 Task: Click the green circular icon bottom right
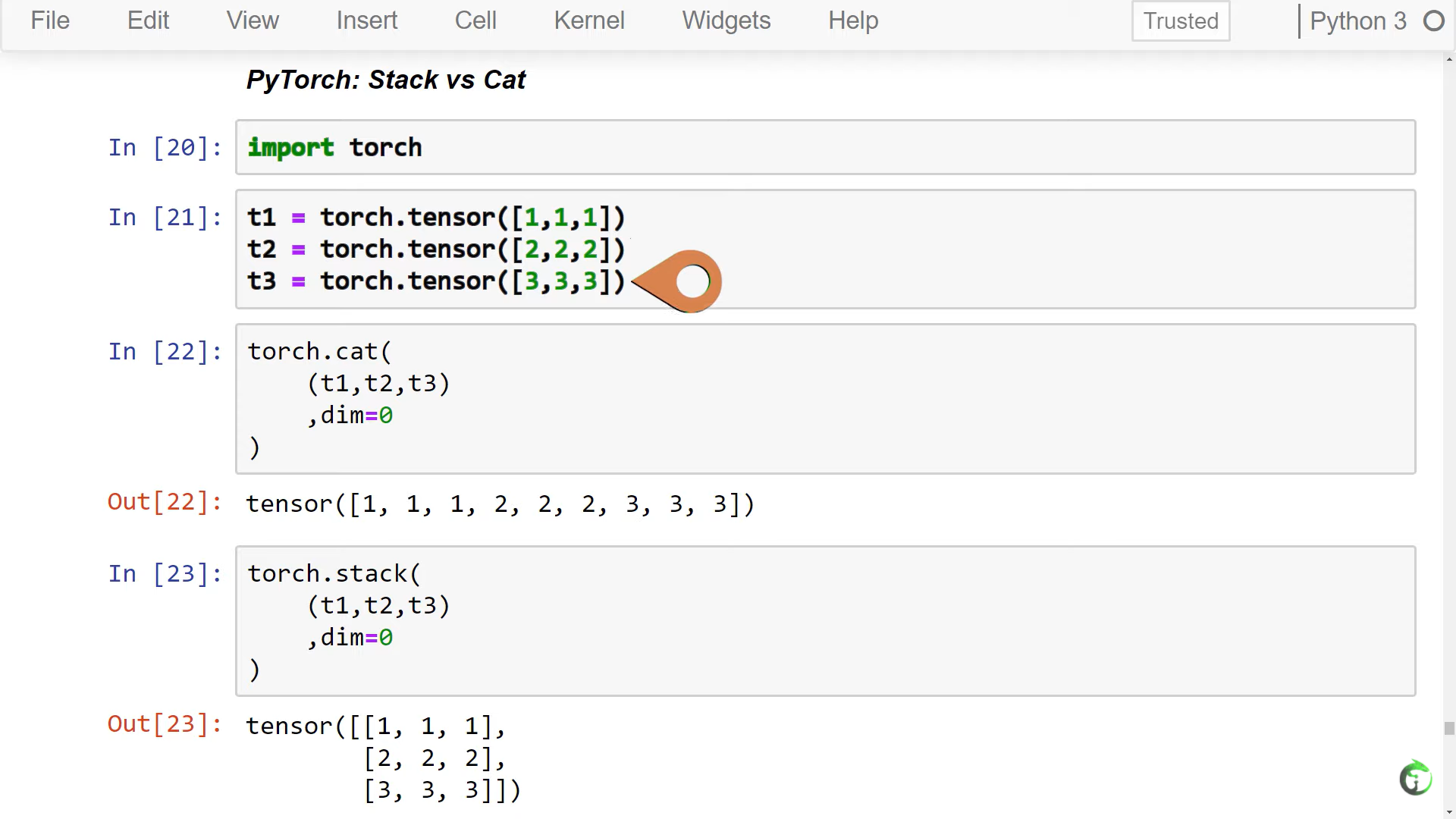coord(1415,778)
